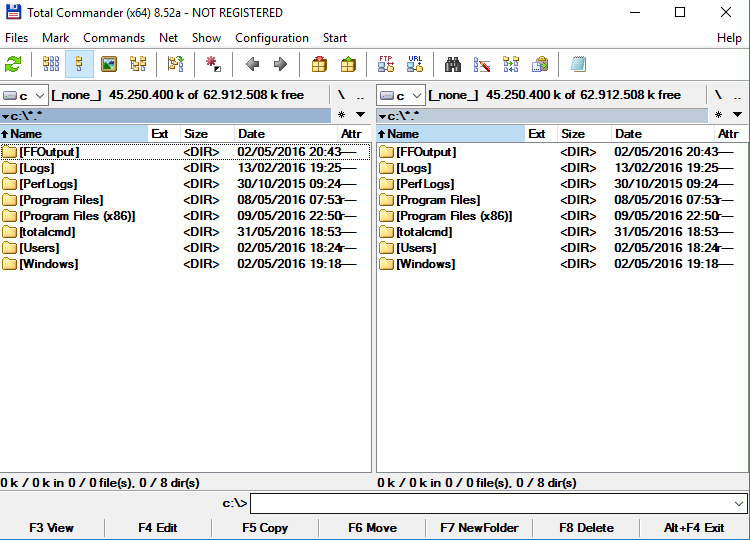Viewport: 750px width, 540px height.
Task: Select [Logs] folder in left panel
Action: [185, 168]
